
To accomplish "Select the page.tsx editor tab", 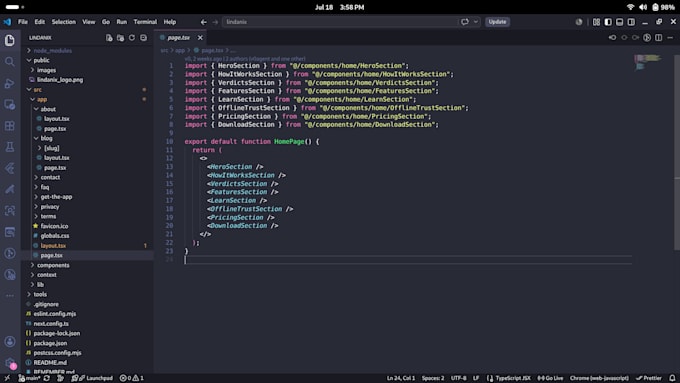I will click(x=178, y=38).
